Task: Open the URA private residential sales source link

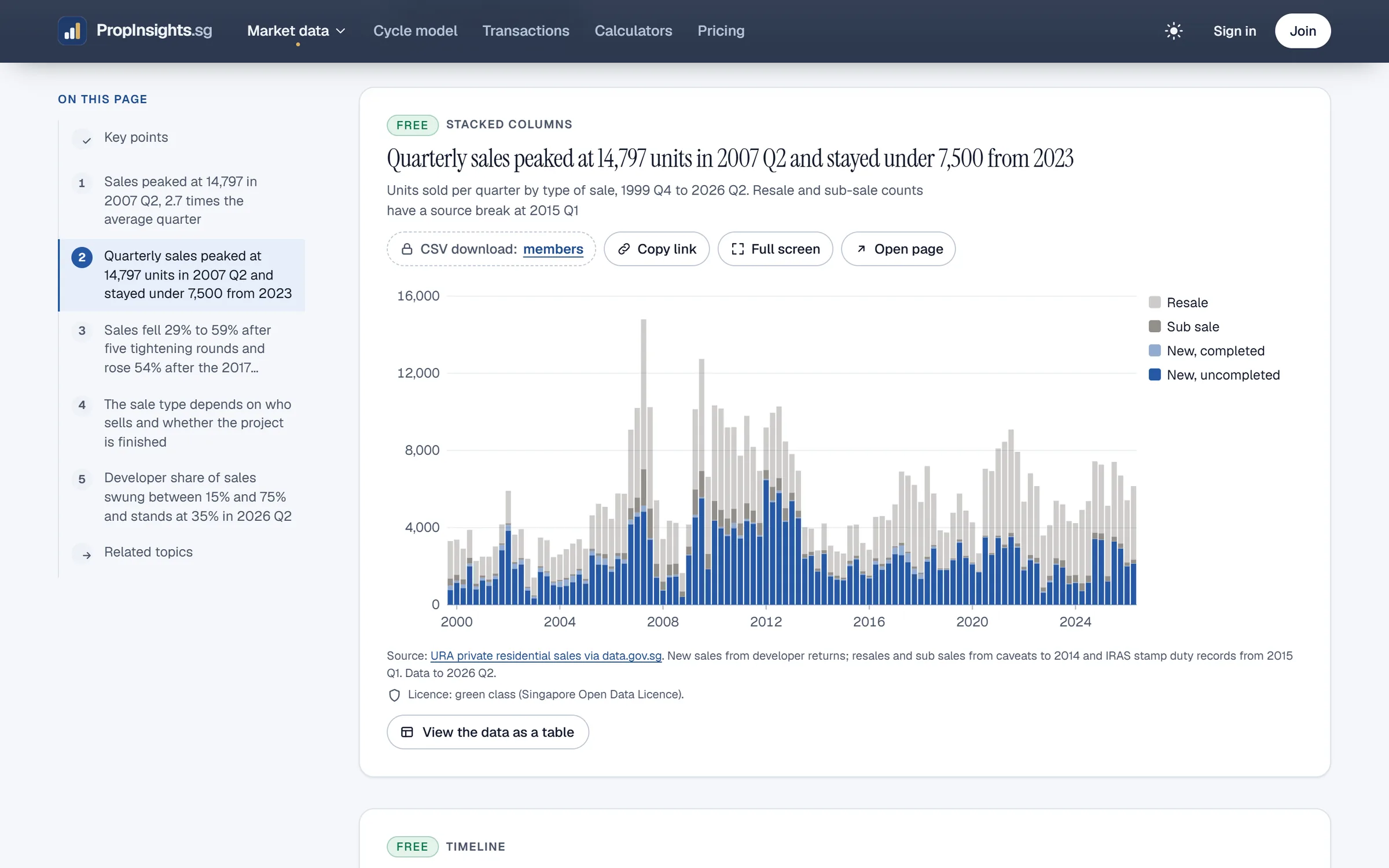Action: coord(546,656)
